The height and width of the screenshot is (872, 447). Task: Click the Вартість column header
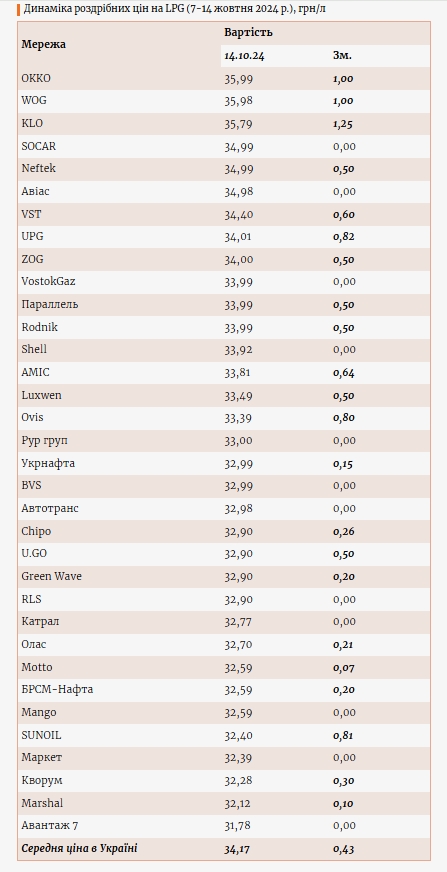click(248, 32)
